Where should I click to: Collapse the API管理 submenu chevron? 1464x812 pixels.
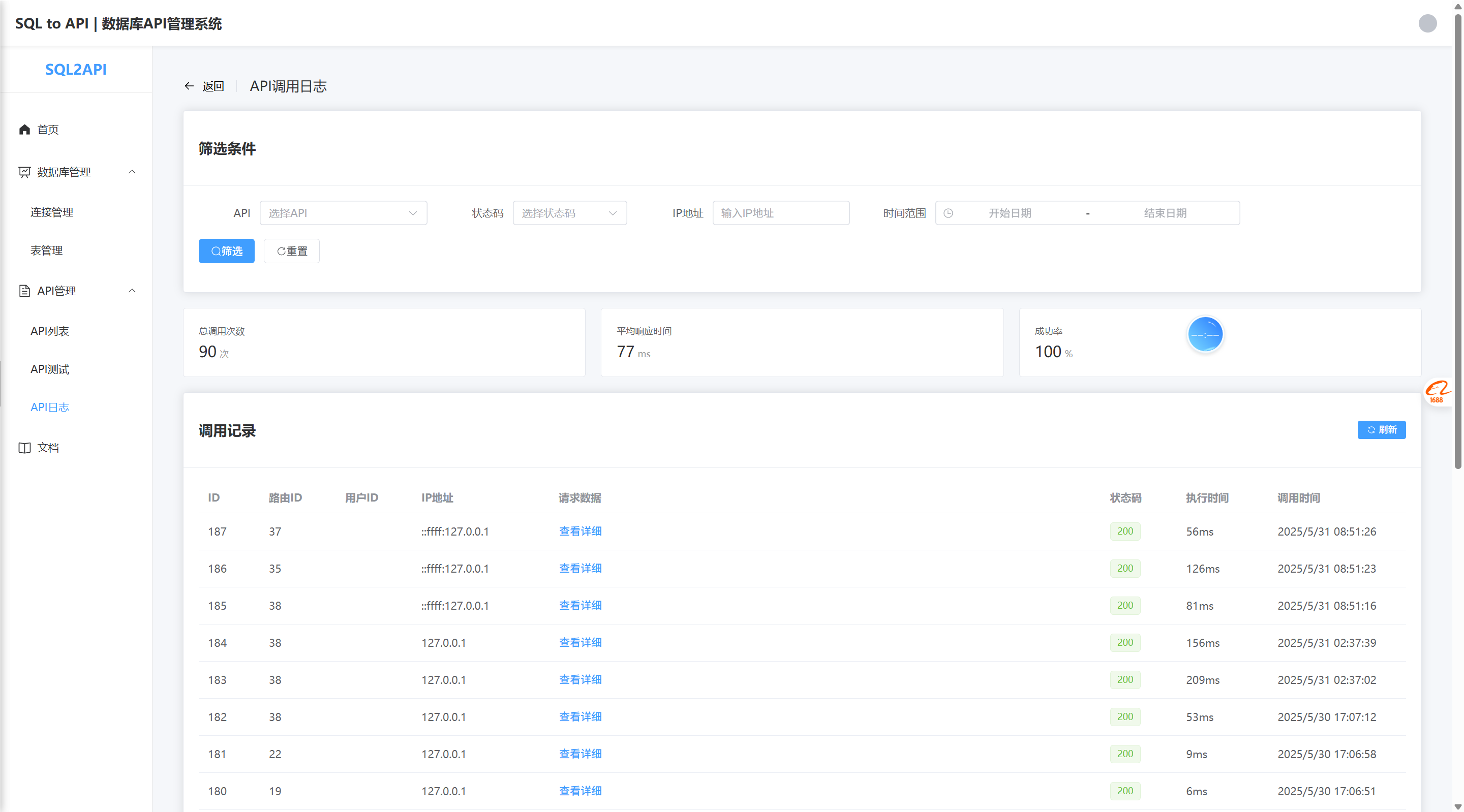coord(132,291)
